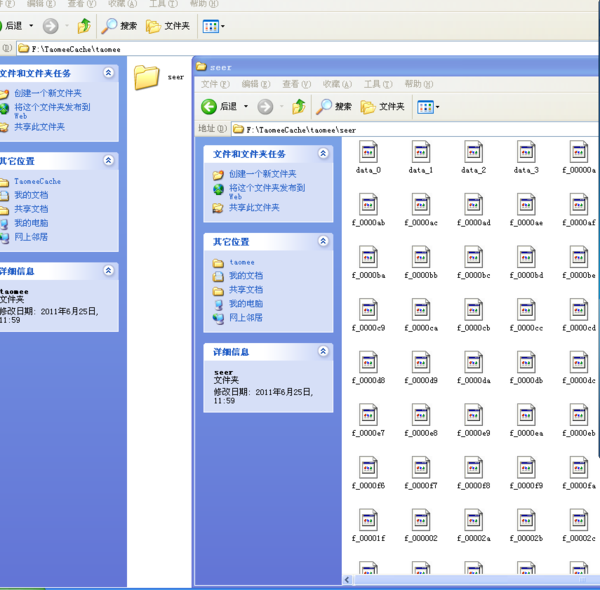600x590 pixels.
Task: Open Search in the seer window toolbar
Action: pos(333,106)
